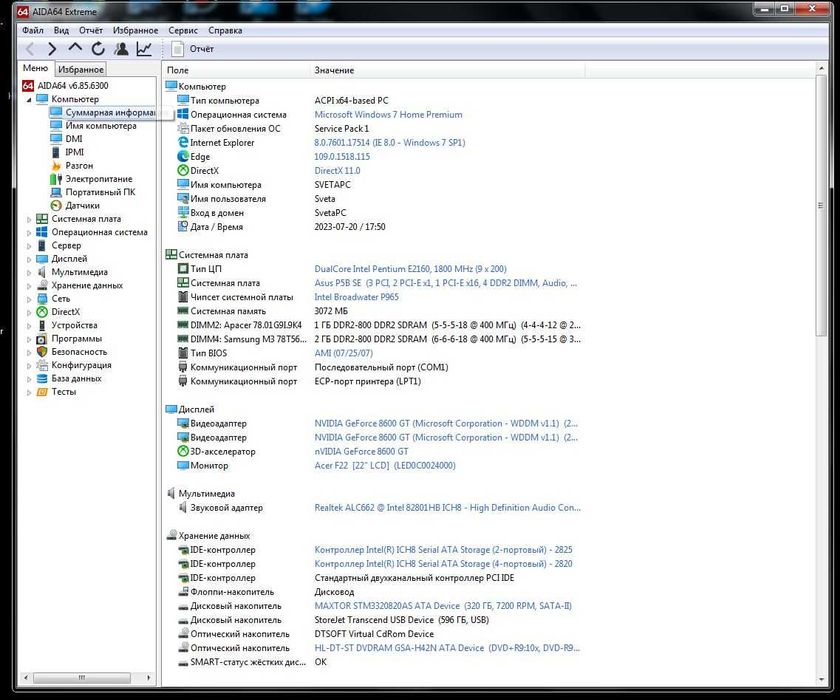Click tree panel scroll right arrow

coord(148,678)
